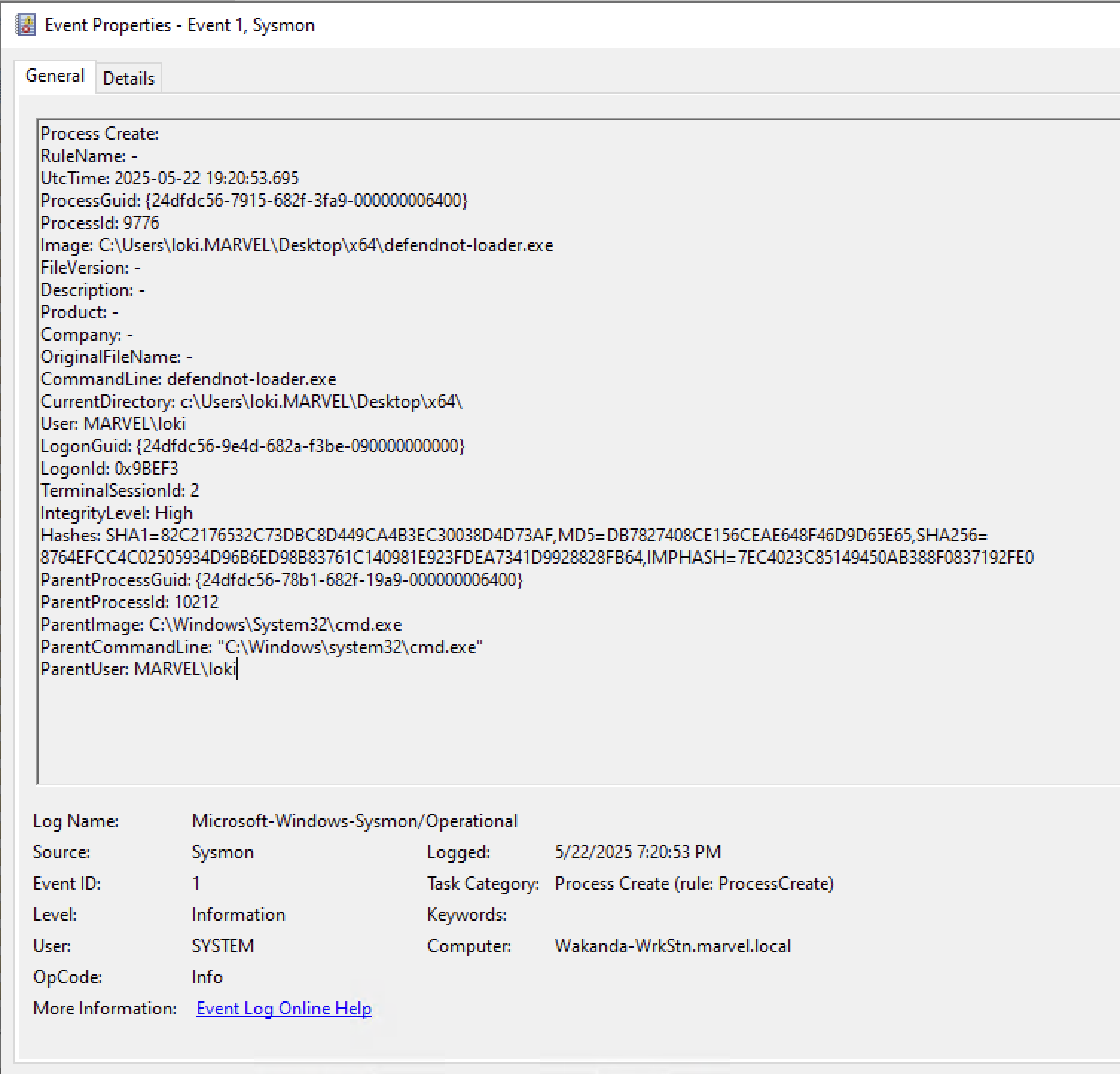The height and width of the screenshot is (1074, 1120).
Task: Click the Log Name value Microsoft-Windows-Sysmon/Operational
Action: click(355, 820)
